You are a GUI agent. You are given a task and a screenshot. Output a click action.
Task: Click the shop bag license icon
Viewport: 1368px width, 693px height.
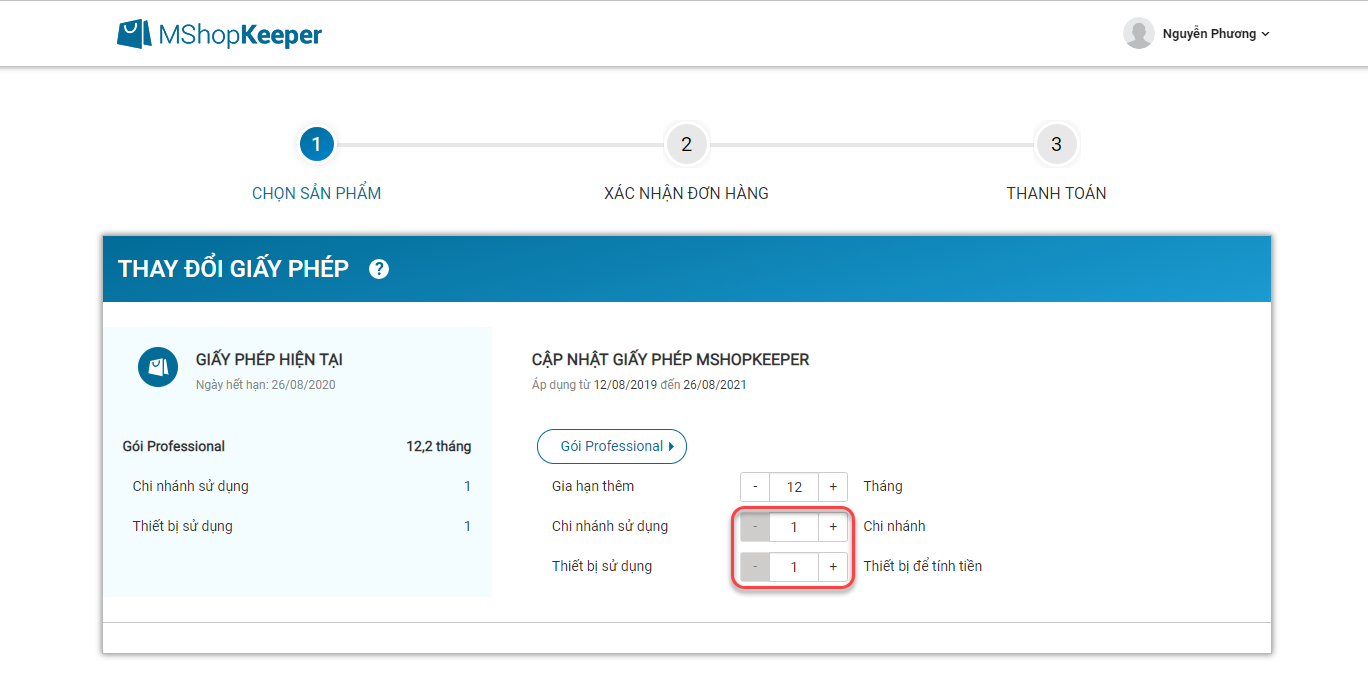click(x=158, y=367)
